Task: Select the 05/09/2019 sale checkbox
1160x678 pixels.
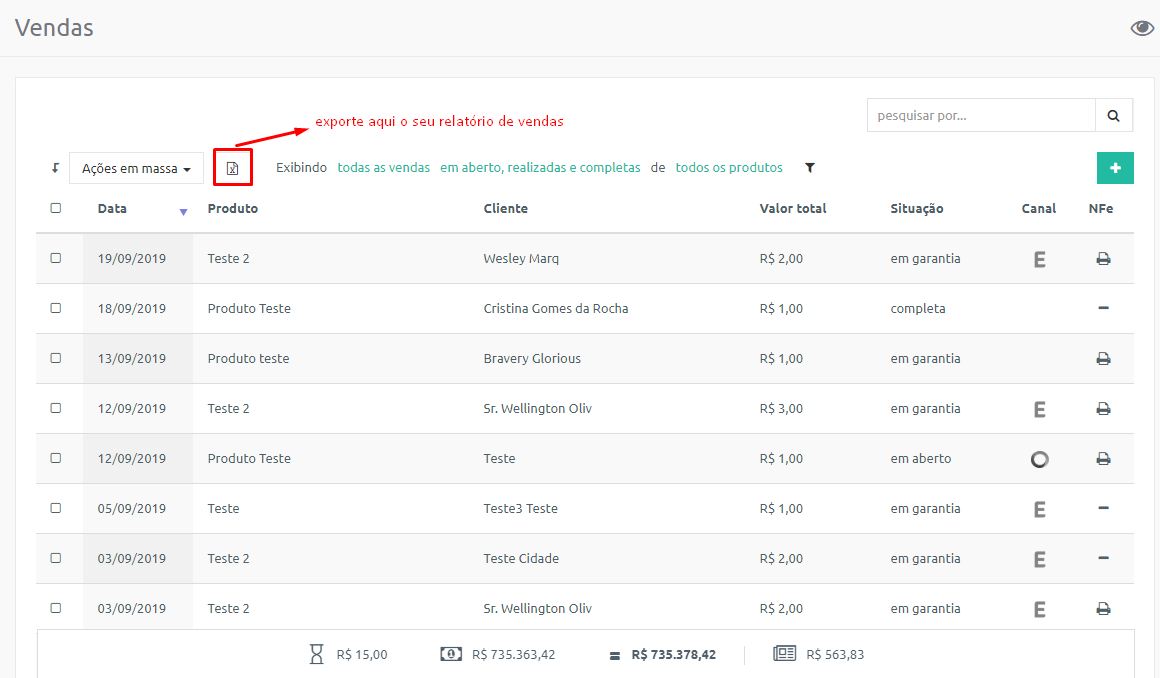Action: tap(55, 508)
